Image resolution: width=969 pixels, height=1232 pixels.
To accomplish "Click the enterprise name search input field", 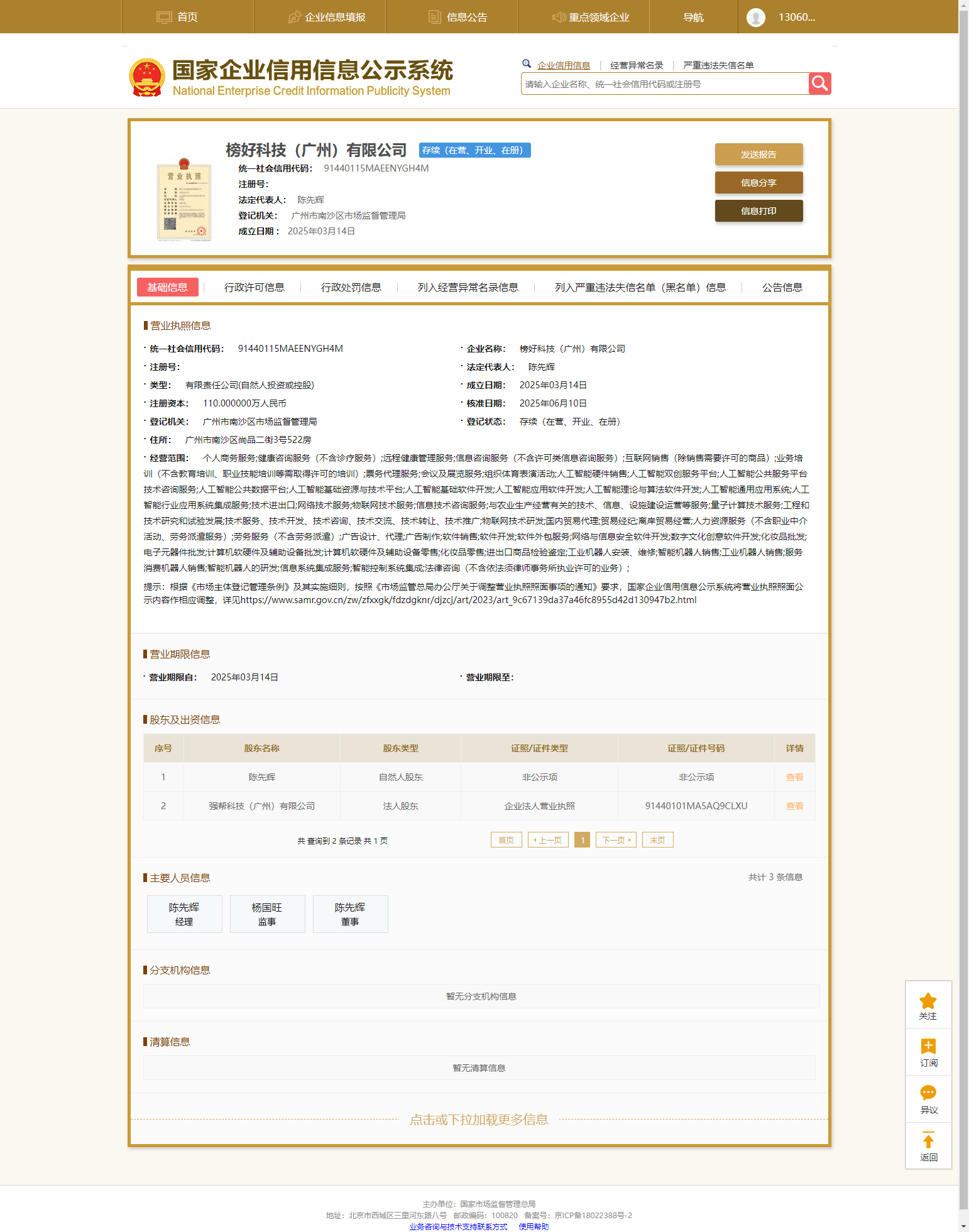I will 664,84.
